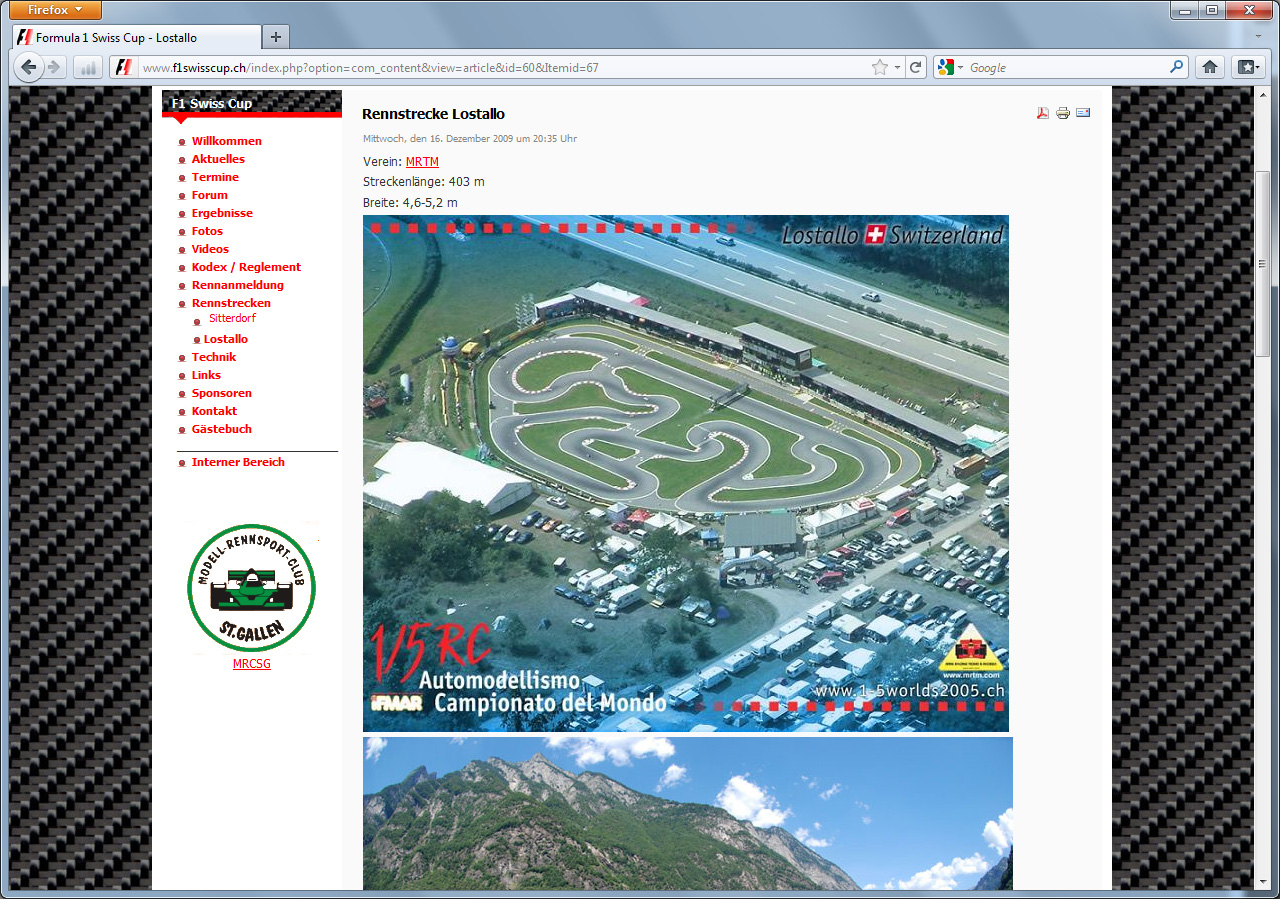1280x899 pixels.
Task: Print the article via printer icon
Action: click(x=1063, y=113)
